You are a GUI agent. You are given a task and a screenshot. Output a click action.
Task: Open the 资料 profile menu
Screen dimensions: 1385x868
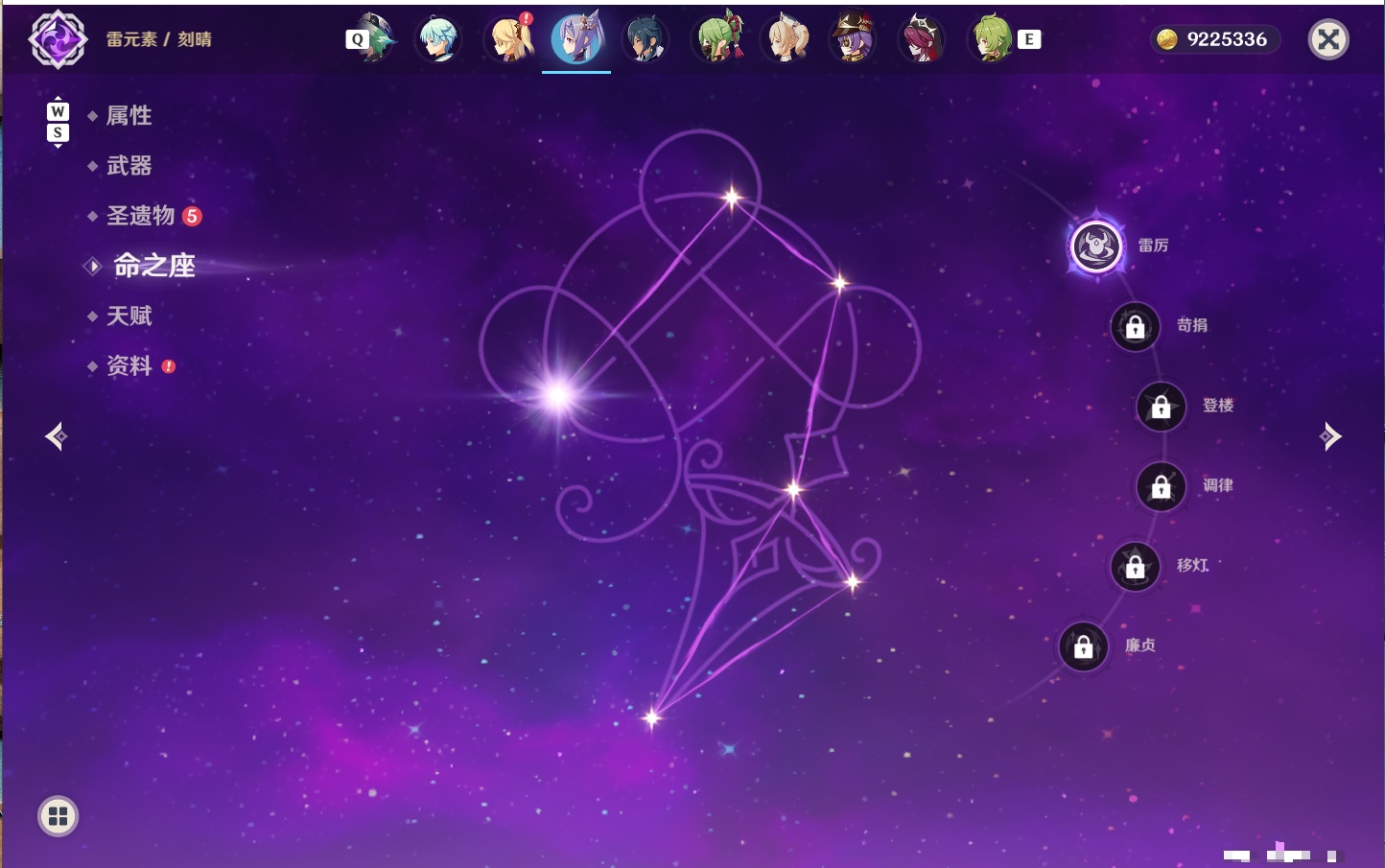(x=129, y=365)
